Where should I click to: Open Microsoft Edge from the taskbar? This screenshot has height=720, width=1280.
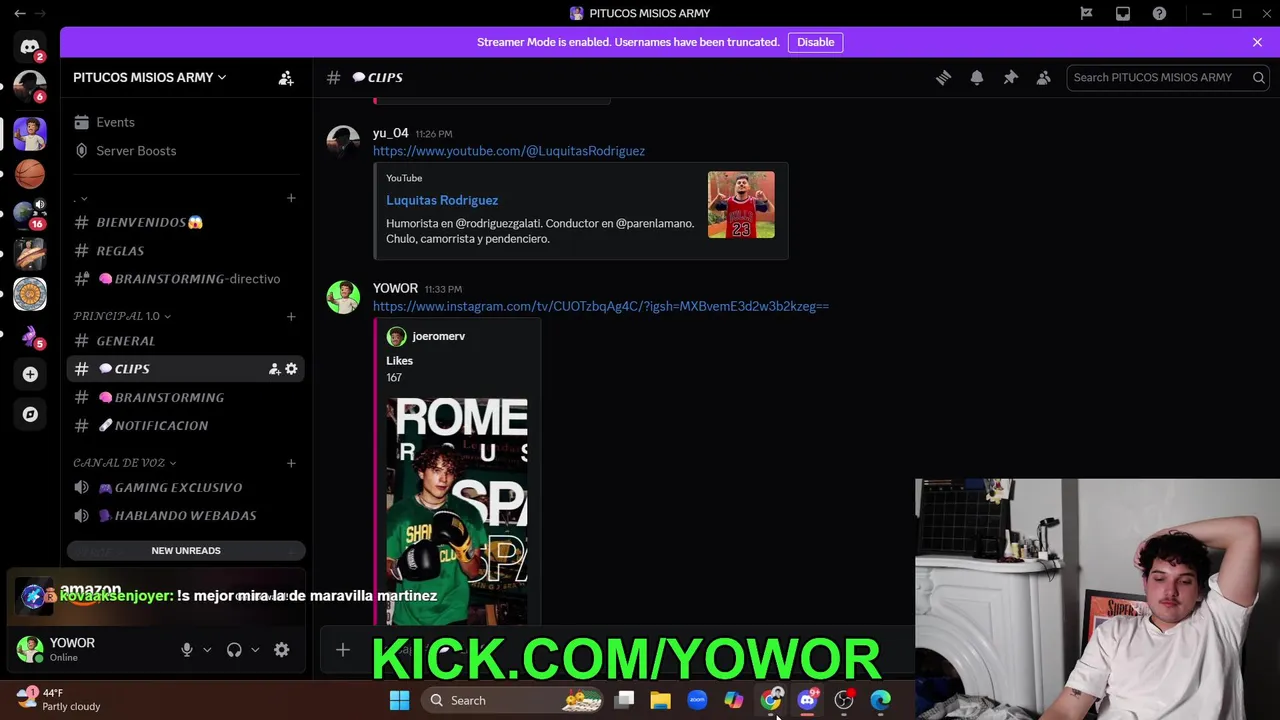[880, 700]
